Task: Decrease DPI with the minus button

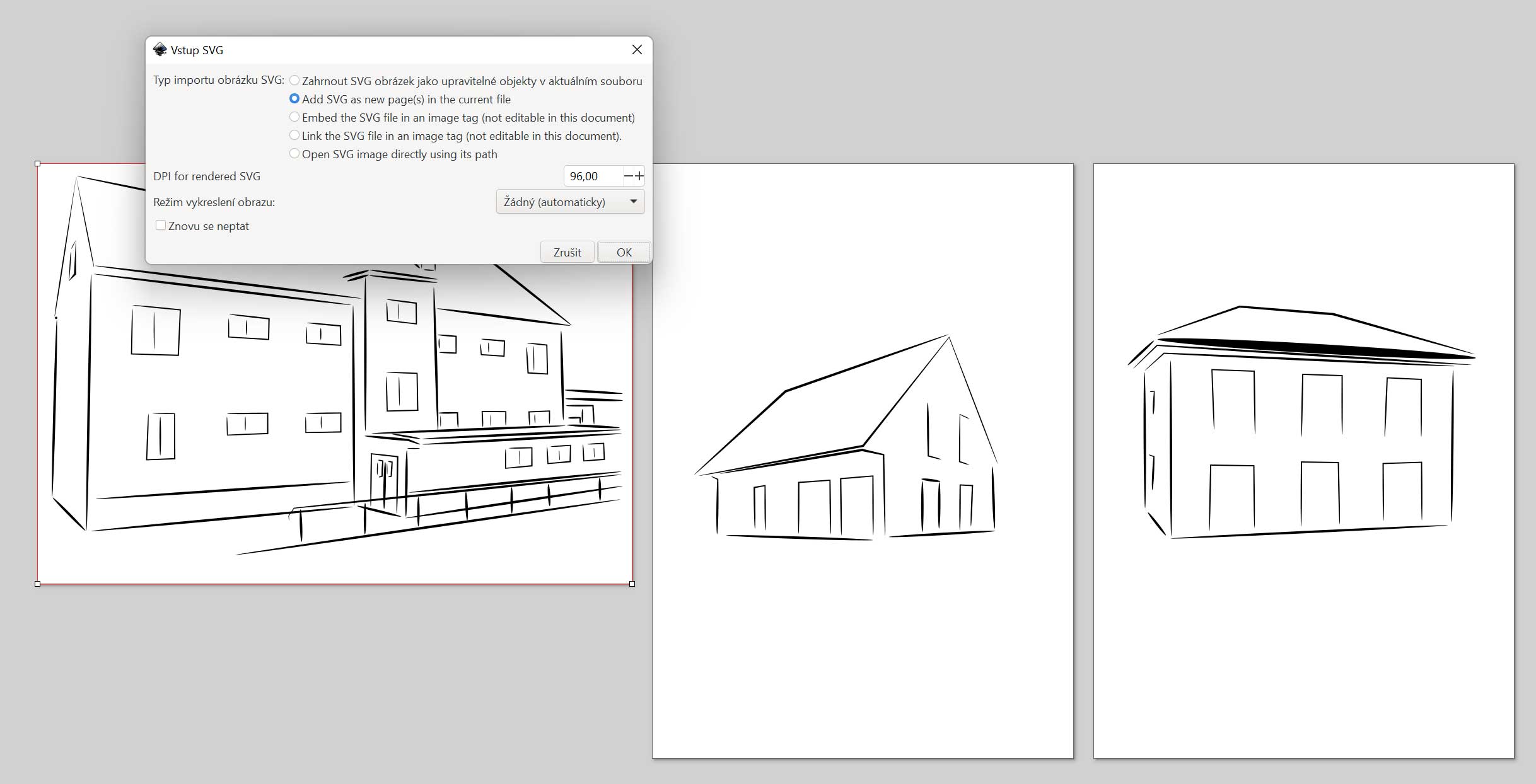Action: 628,176
